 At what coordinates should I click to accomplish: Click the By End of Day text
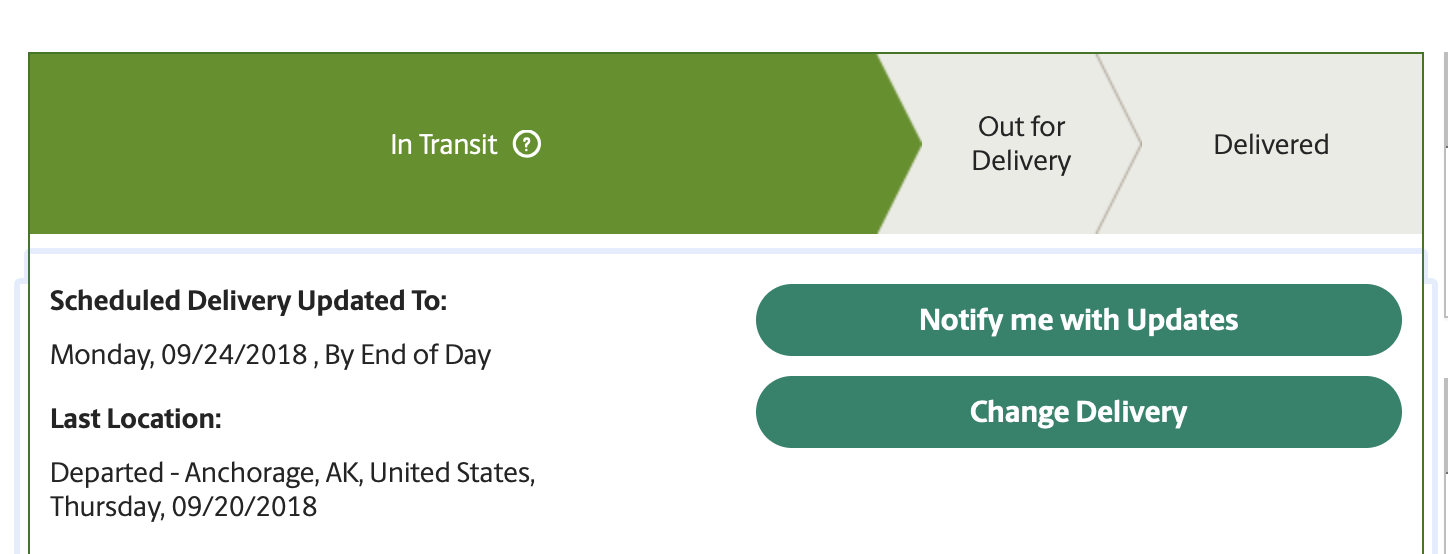[408, 355]
